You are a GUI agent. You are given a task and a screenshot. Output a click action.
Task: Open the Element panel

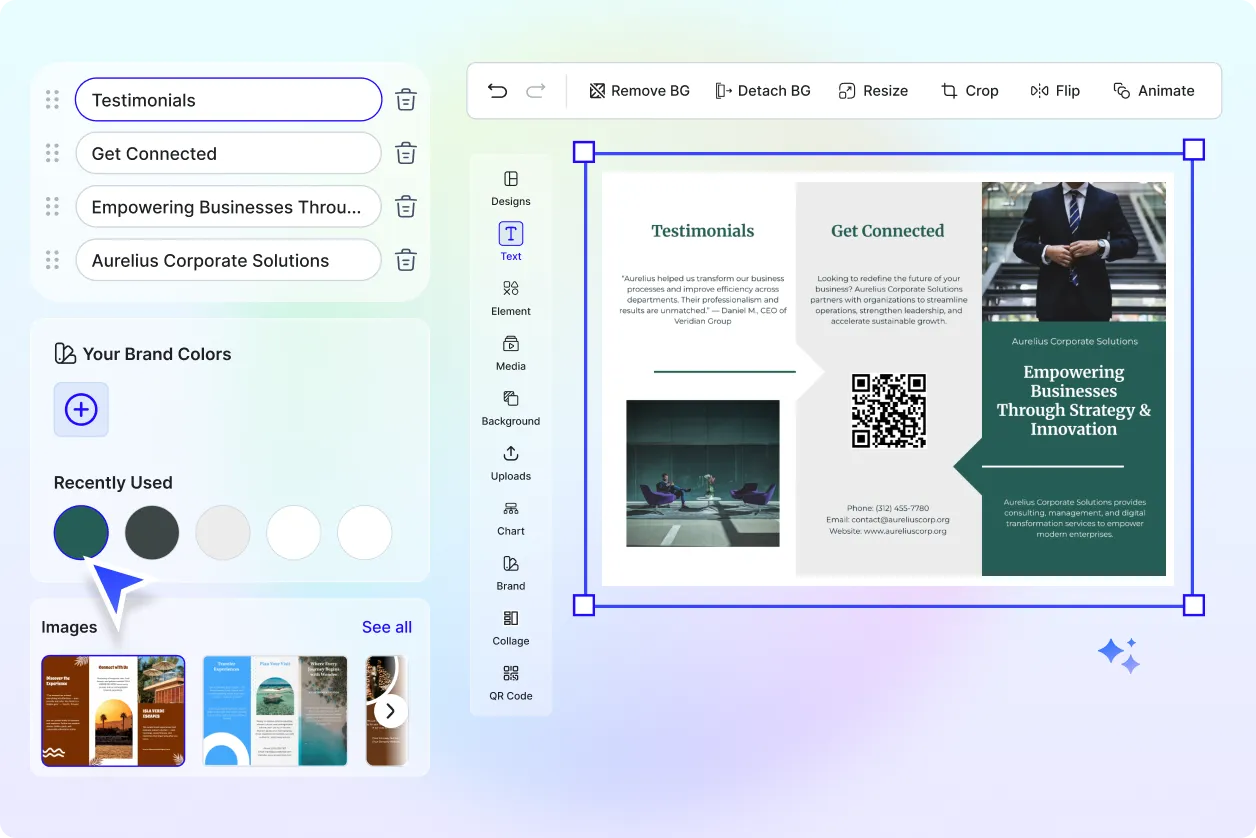pyautogui.click(x=510, y=299)
